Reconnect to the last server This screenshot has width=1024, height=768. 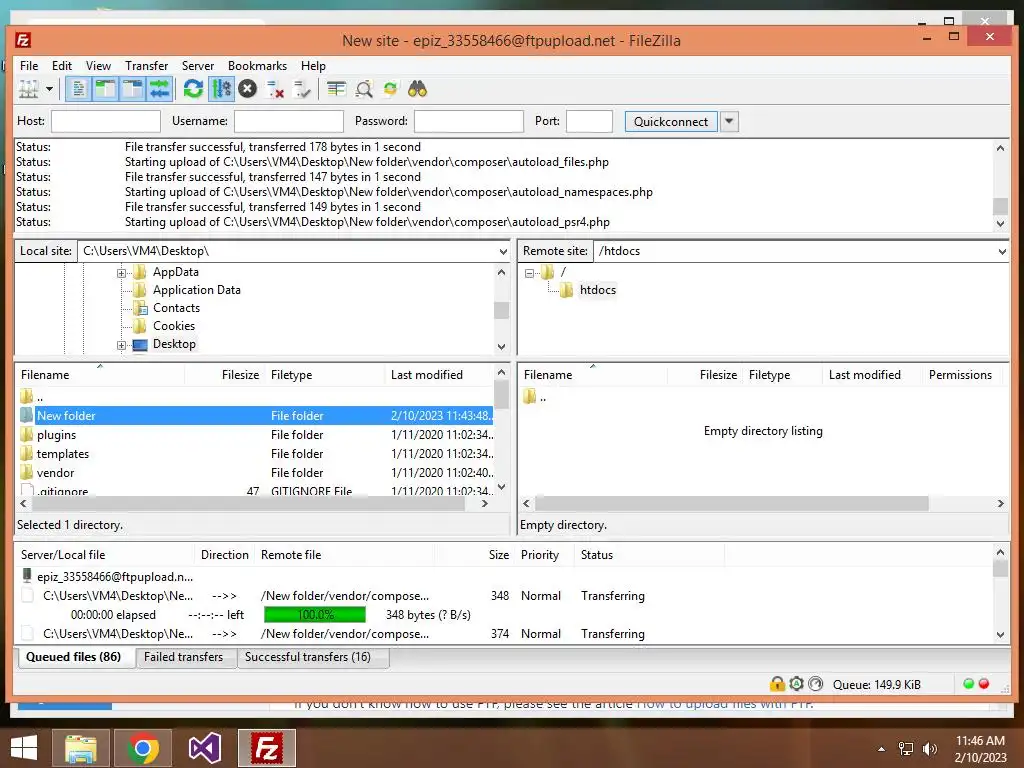[x=302, y=89]
